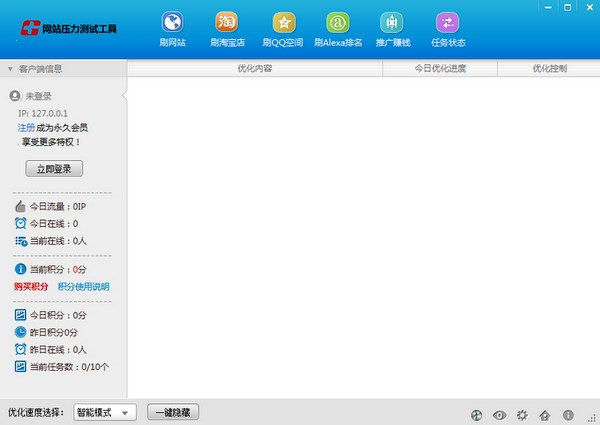Open the 刷淘宝店 Taobao tool
The width and height of the screenshot is (600, 425).
coord(227,23)
